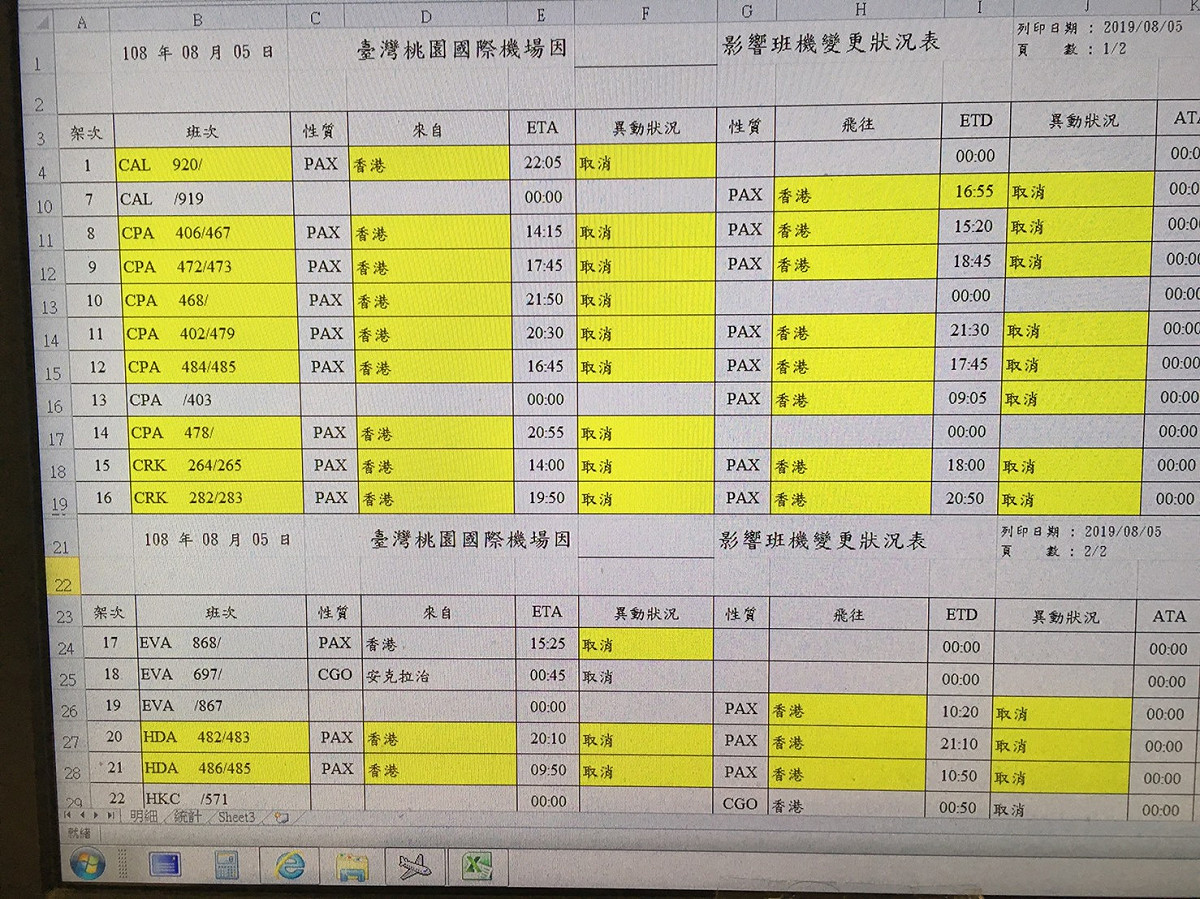Click the 班次 header in row 3
Image resolution: width=1200 pixels, height=899 pixels.
pos(202,131)
